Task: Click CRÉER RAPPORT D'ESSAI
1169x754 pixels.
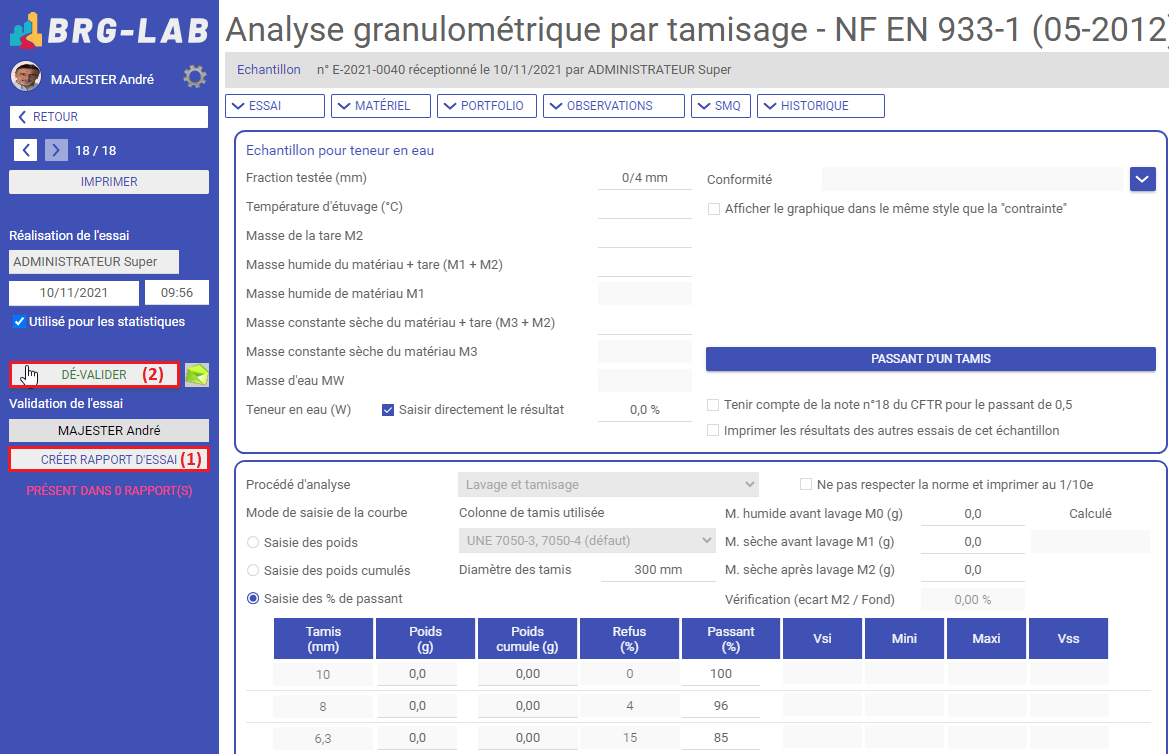Action: click(109, 459)
